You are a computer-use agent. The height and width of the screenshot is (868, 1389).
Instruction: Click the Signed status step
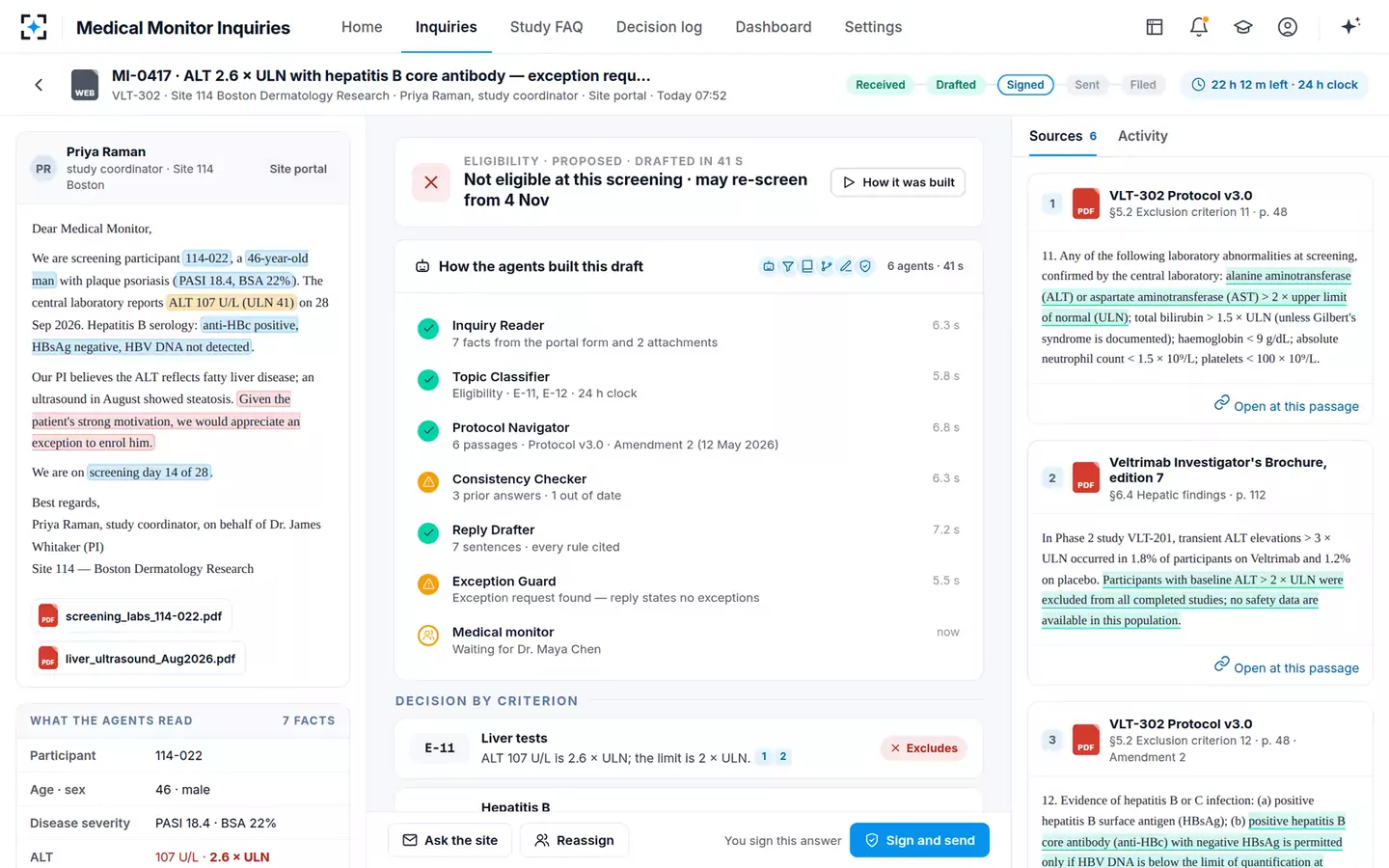point(1025,85)
